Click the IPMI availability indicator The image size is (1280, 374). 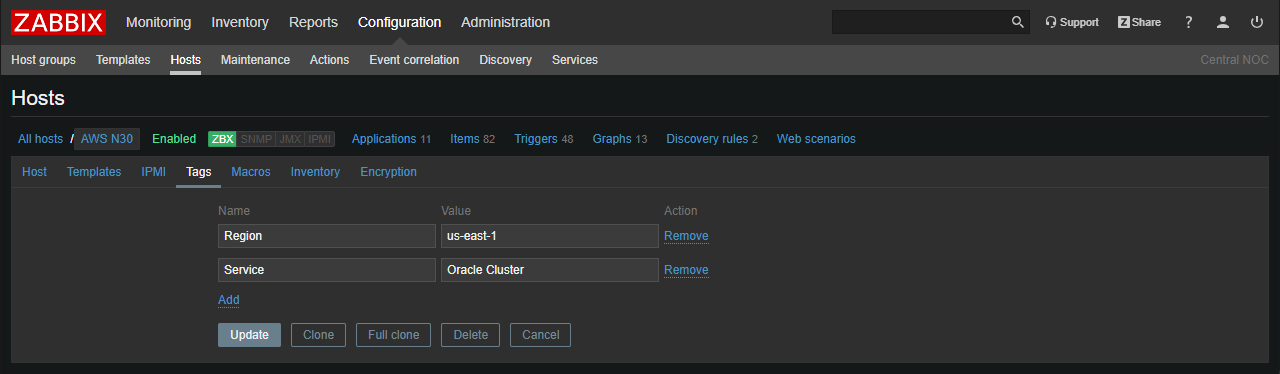pyautogui.click(x=320, y=139)
